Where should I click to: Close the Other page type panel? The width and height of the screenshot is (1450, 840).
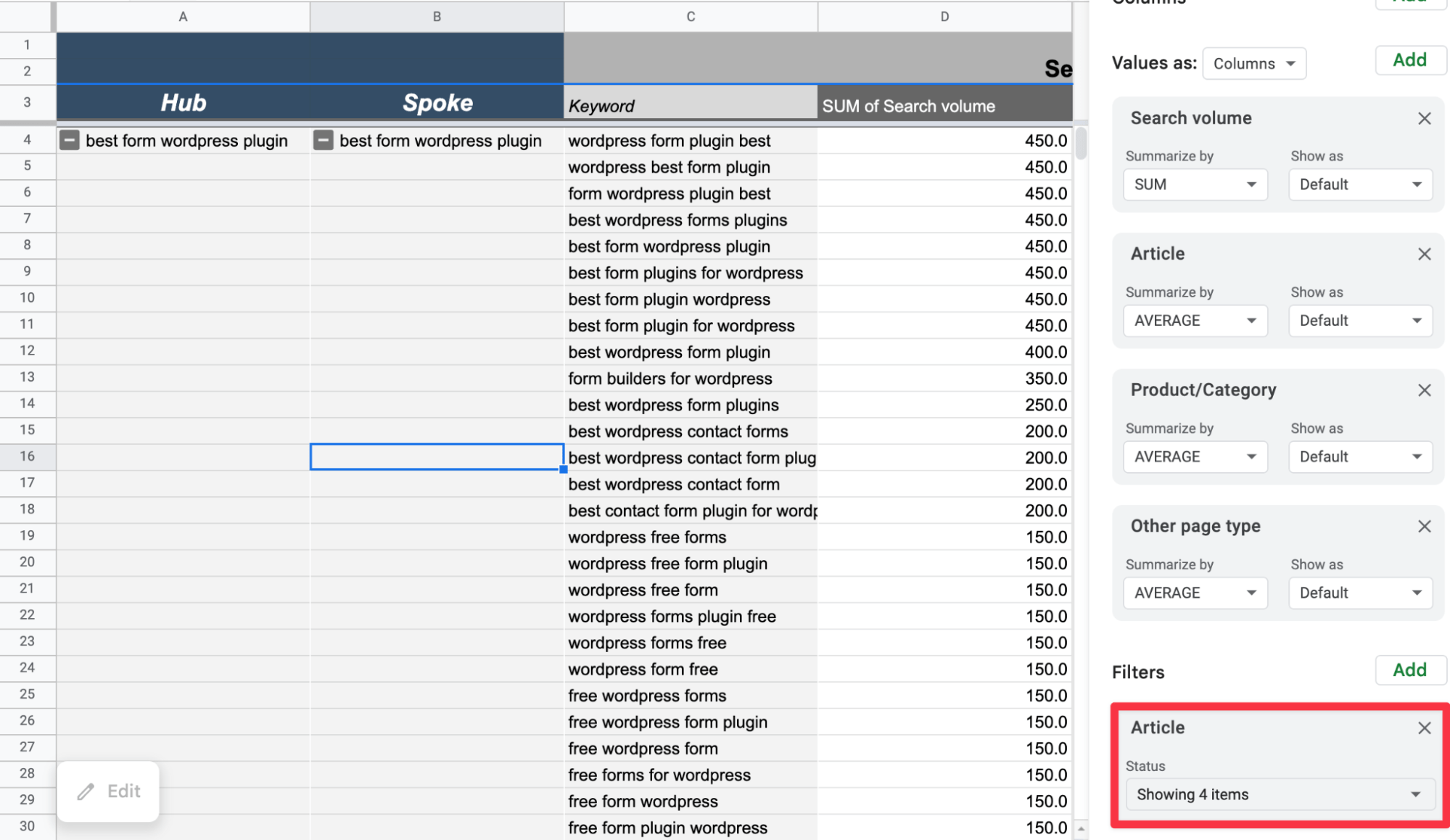click(1424, 525)
